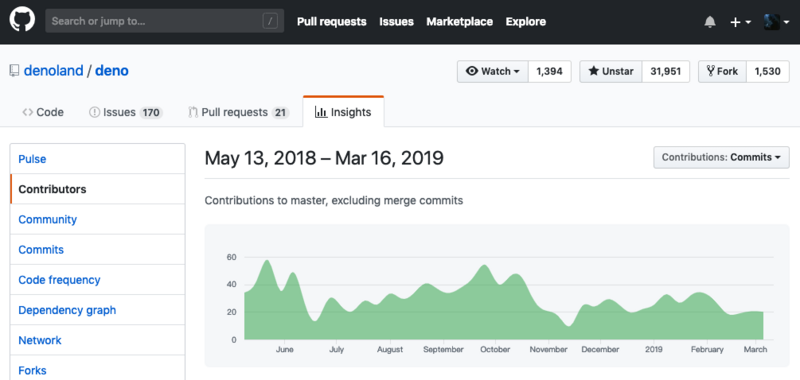Viewport: 800px width, 380px height.
Task: Open the Watch dropdown button
Action: [x=492, y=71]
